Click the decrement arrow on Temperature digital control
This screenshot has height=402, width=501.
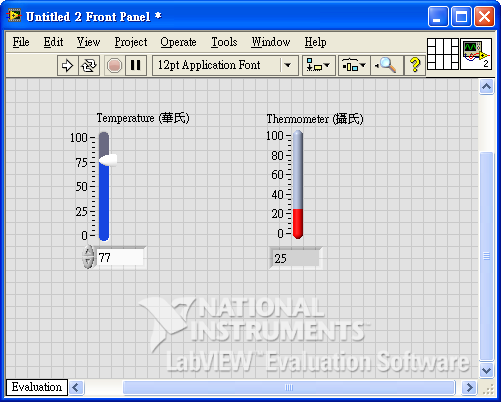88,262
